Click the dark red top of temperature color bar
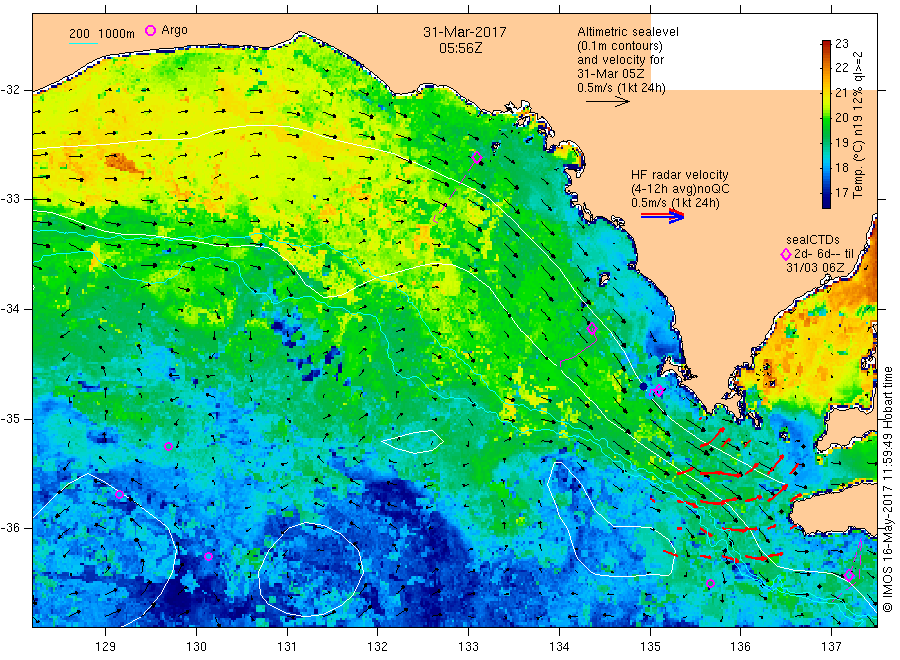Image resolution: width=900 pixels, height=660 pixels. [x=826, y=44]
